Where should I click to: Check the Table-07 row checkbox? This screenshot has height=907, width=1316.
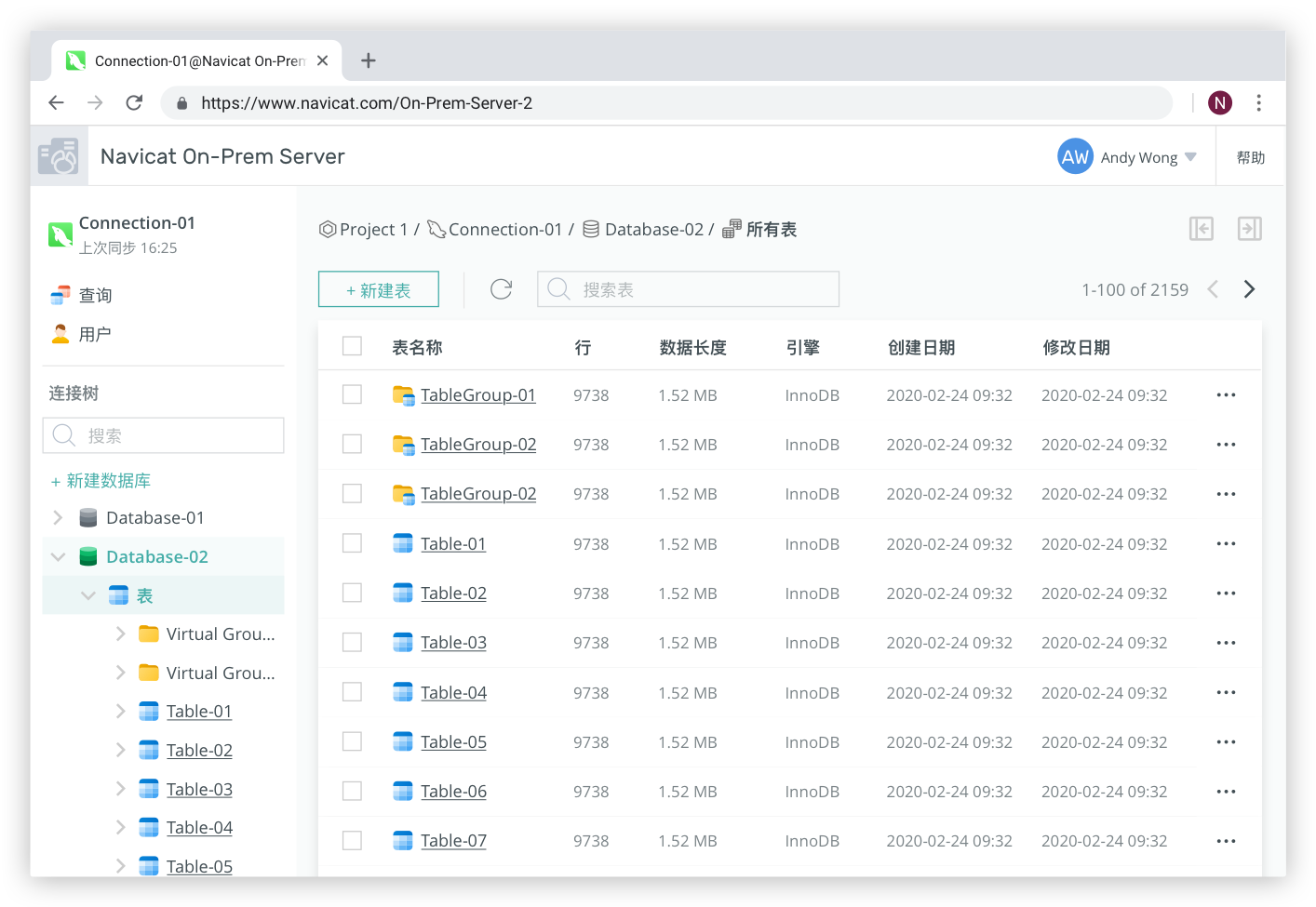click(352, 841)
